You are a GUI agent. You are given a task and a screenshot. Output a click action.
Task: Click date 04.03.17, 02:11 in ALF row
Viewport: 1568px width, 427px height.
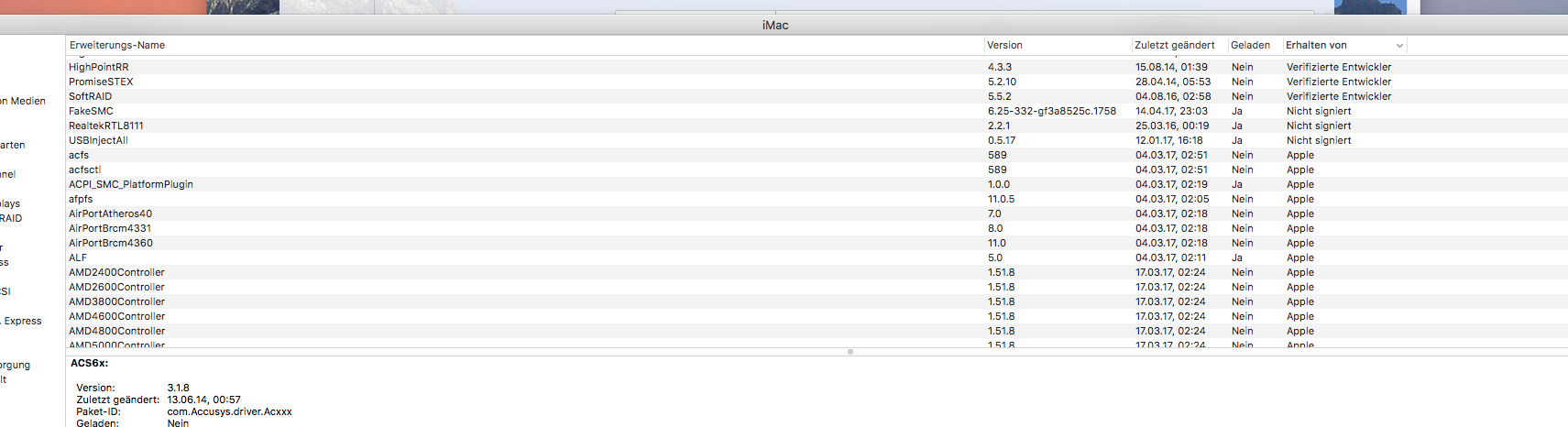click(1171, 257)
